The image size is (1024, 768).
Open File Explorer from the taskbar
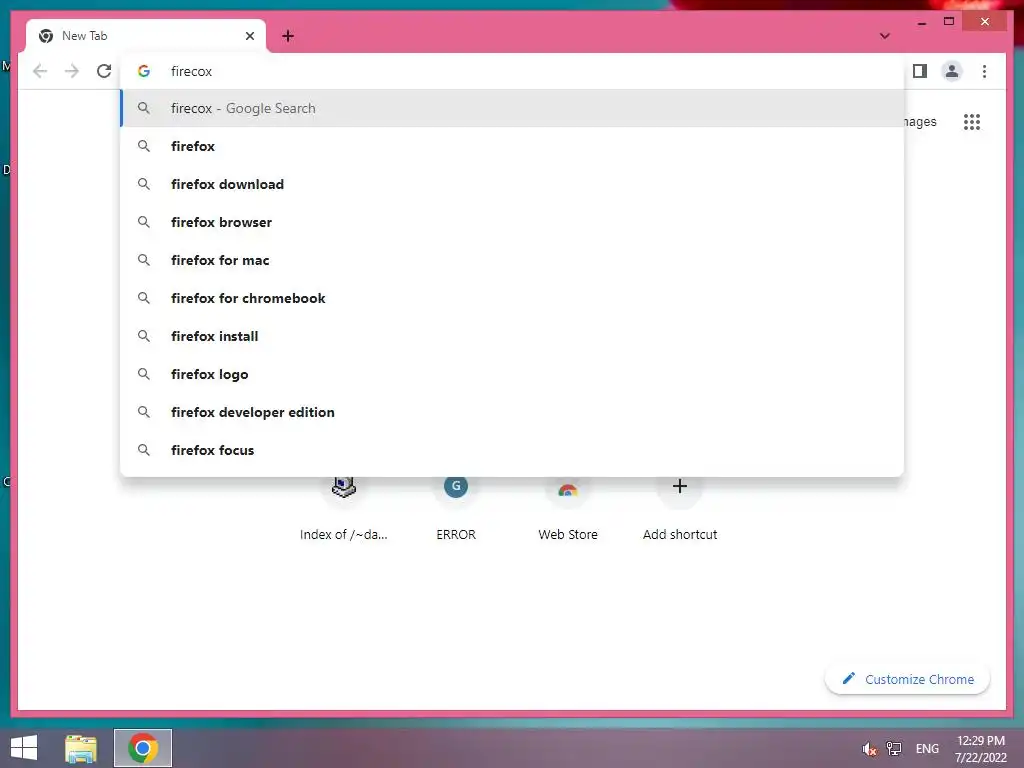point(81,748)
